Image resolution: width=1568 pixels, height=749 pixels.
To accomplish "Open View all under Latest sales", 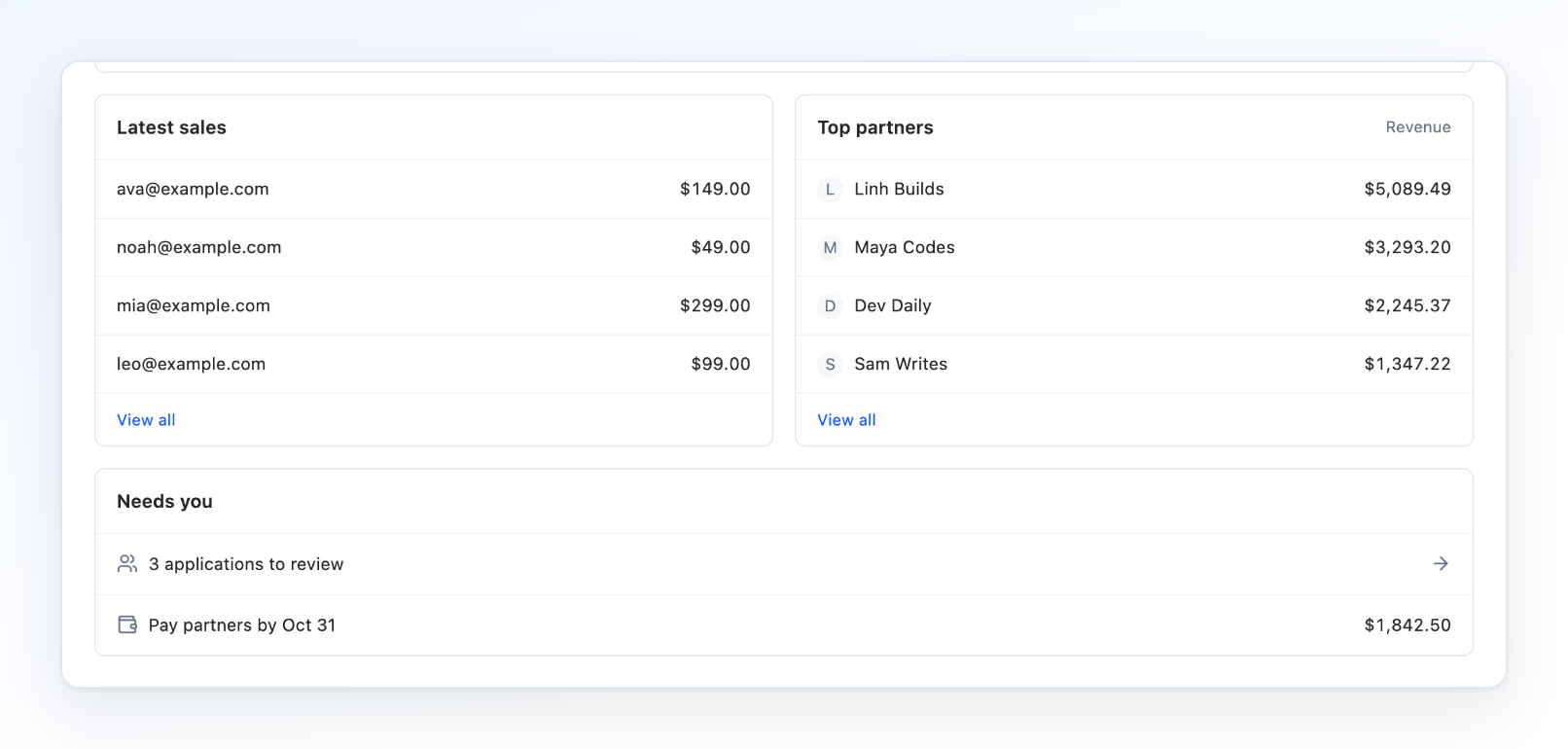I will click(x=146, y=420).
